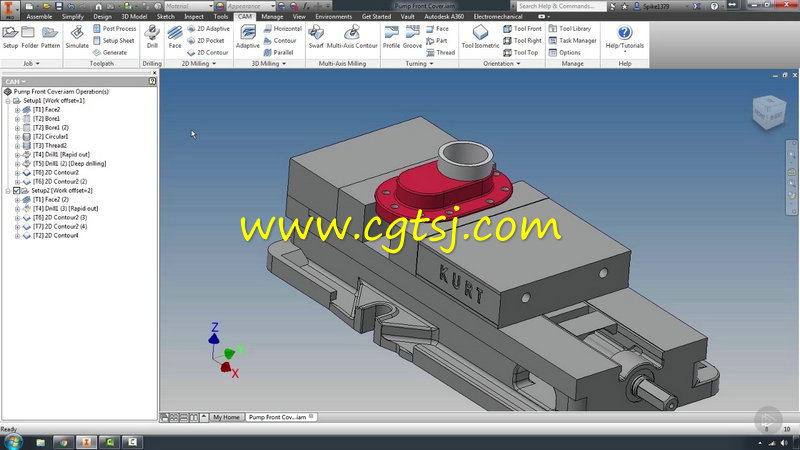
Task: Choose Swarf multi-axis milling
Action: click(316, 37)
